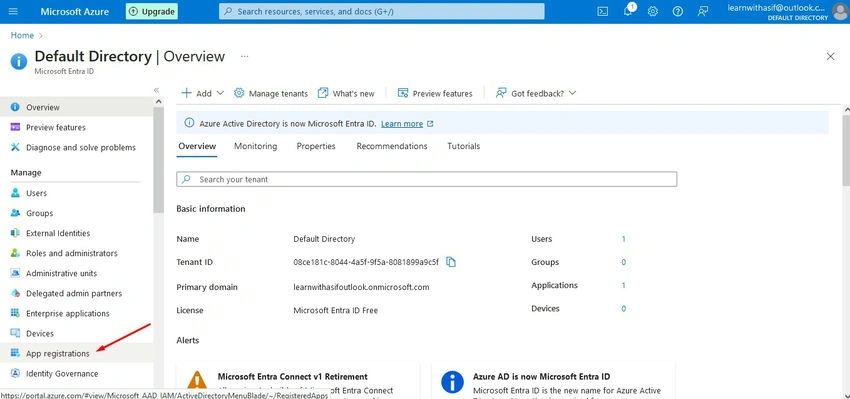
Task: Open the account avatar menu
Action: [840, 11]
